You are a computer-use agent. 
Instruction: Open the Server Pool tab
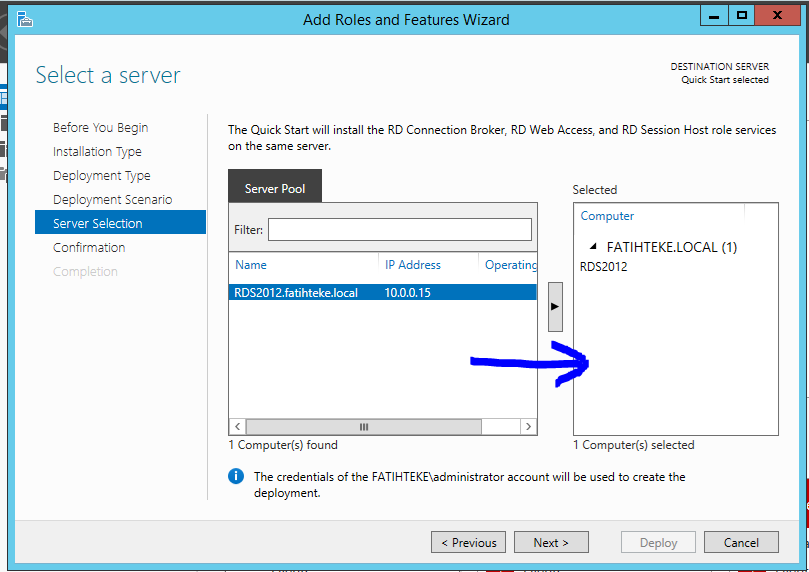point(275,188)
